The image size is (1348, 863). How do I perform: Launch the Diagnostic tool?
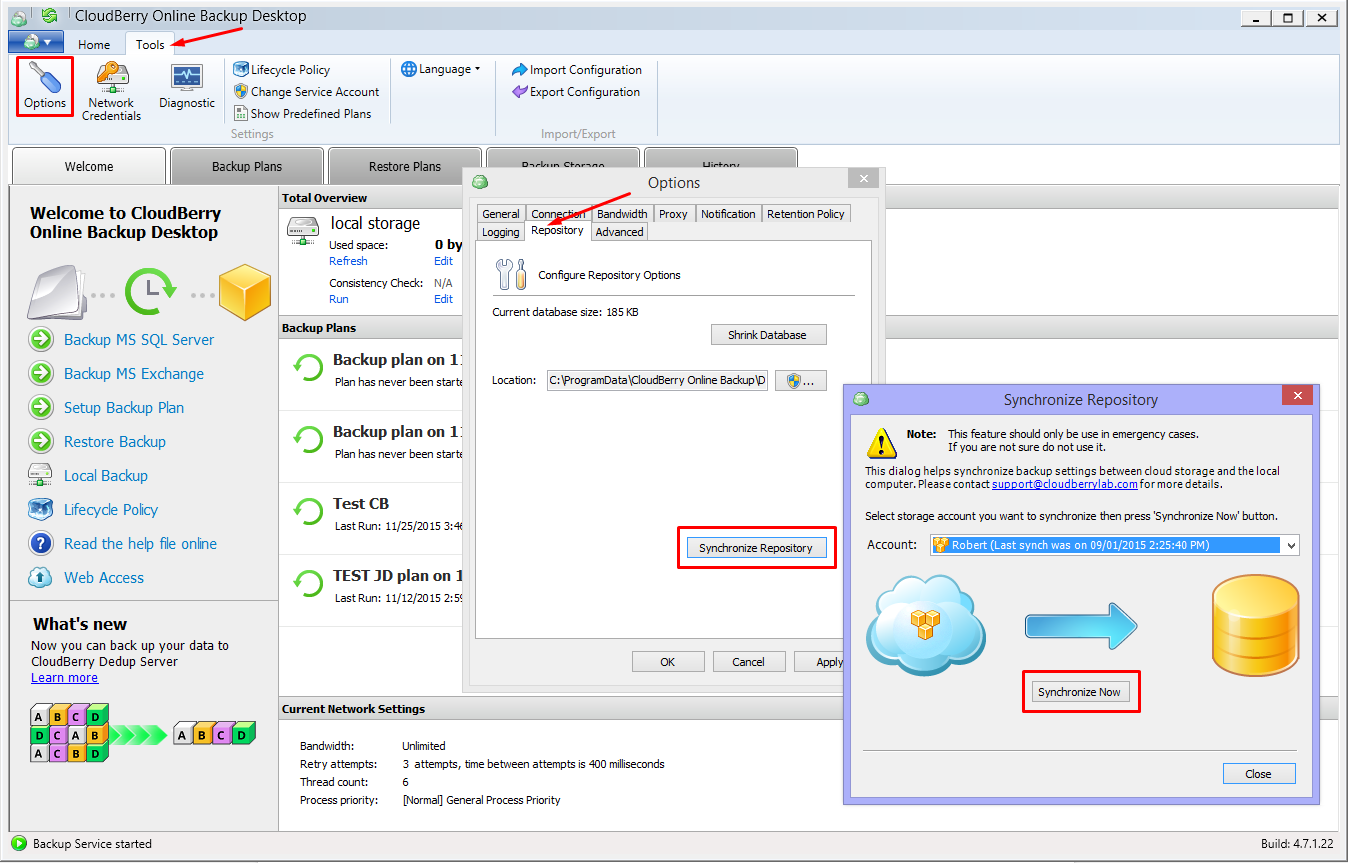(186, 85)
